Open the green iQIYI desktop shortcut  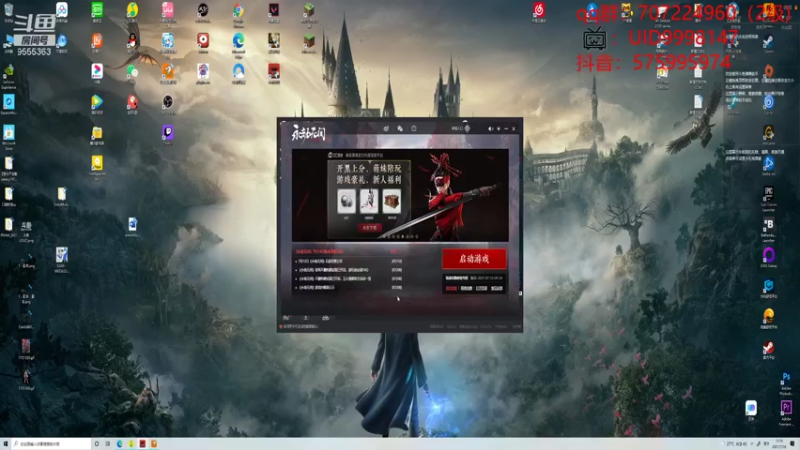click(x=97, y=12)
